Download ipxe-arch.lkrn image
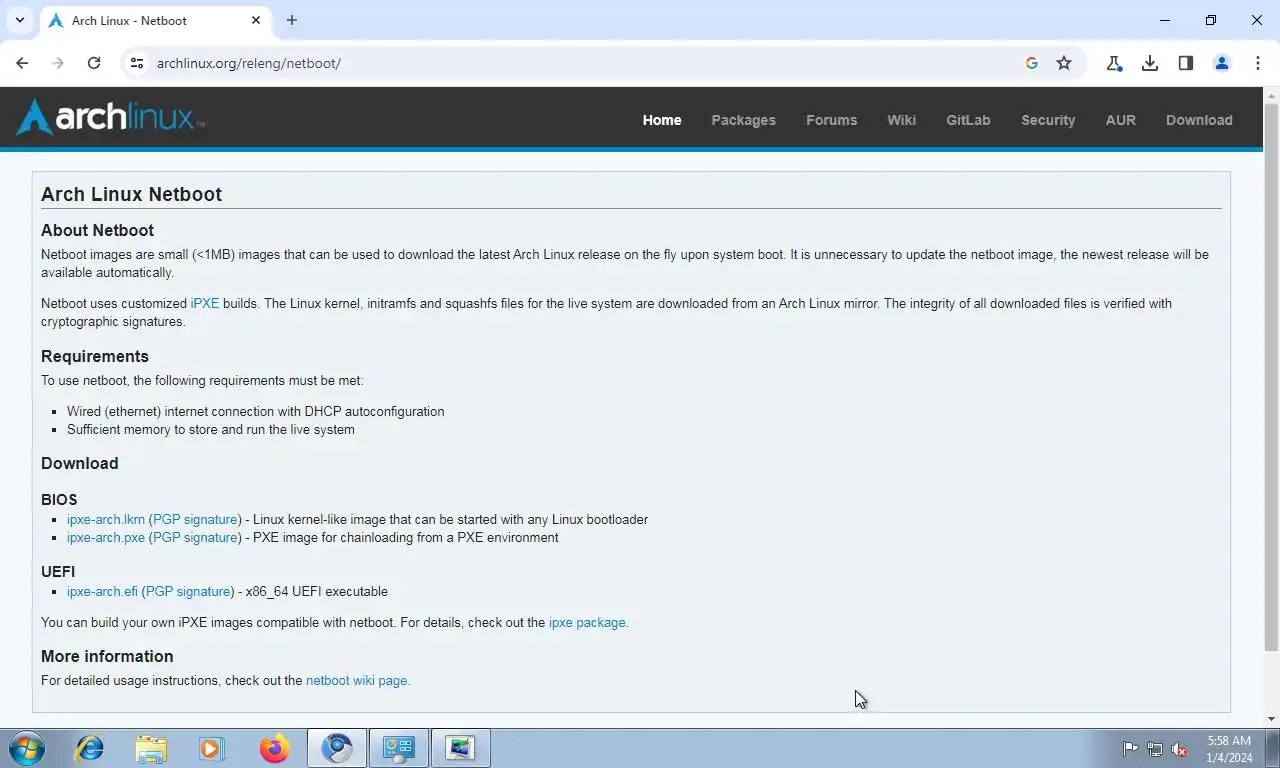Screen dimensions: 1280x768 tap(106, 519)
